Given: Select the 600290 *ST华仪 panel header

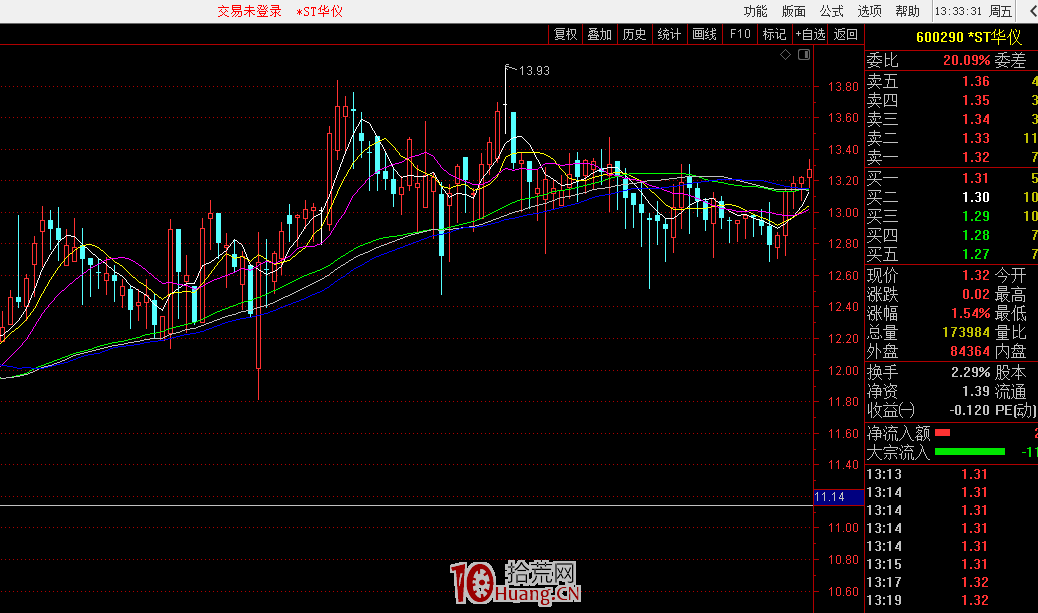Looking at the screenshot, I should pyautogui.click(x=968, y=37).
